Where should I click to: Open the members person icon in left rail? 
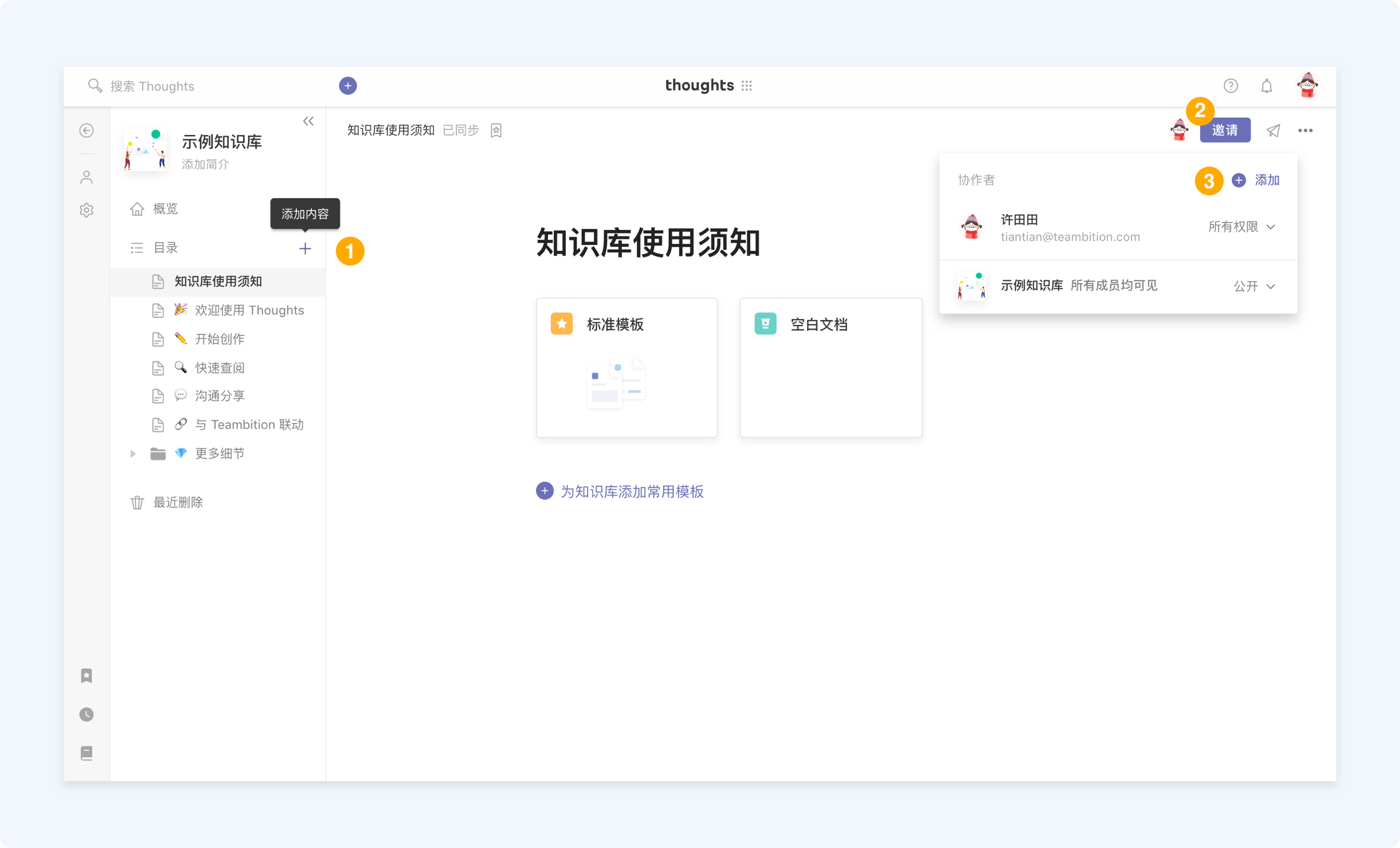[86, 178]
